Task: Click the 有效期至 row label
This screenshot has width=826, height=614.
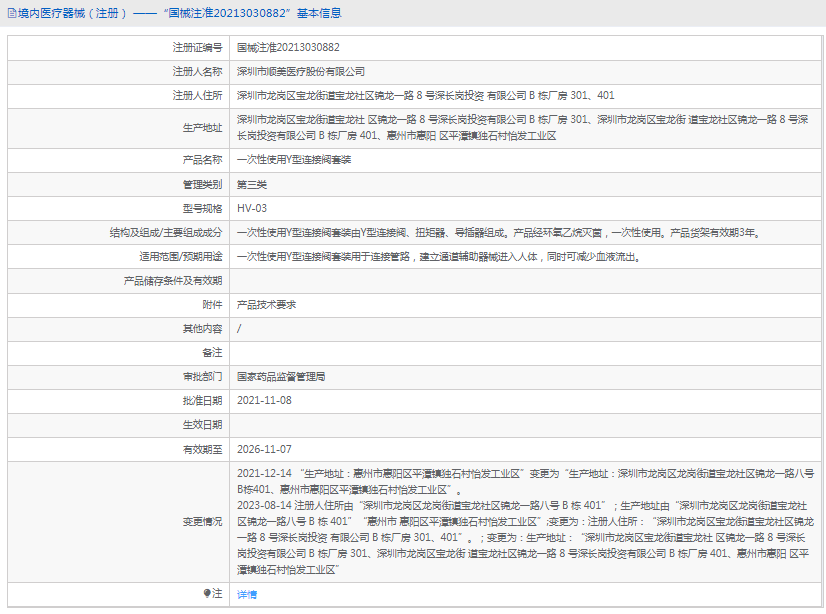Action: pyautogui.click(x=202, y=450)
